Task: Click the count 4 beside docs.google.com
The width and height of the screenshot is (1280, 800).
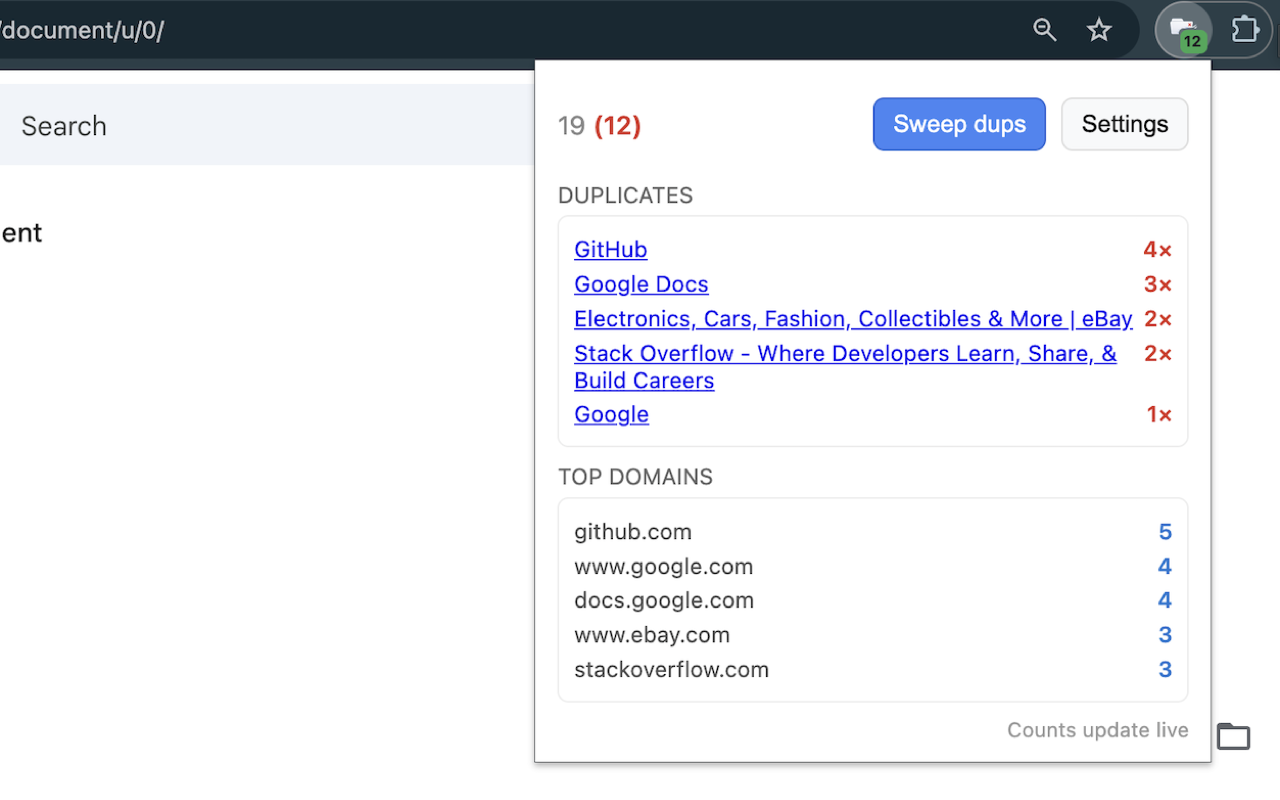Action: pos(1165,600)
